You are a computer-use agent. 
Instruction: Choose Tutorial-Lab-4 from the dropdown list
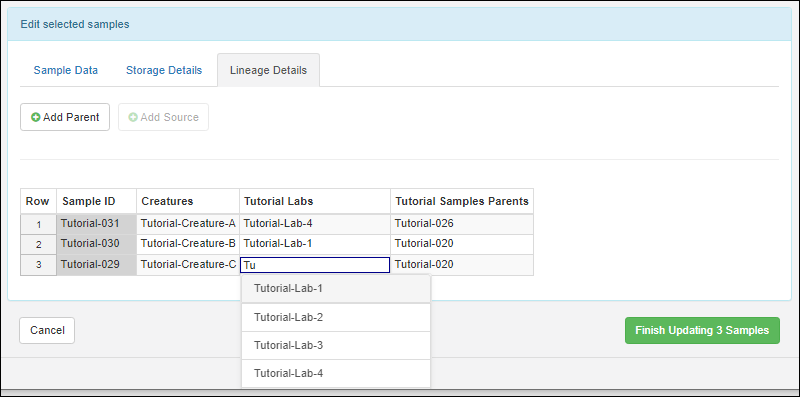(x=336, y=374)
